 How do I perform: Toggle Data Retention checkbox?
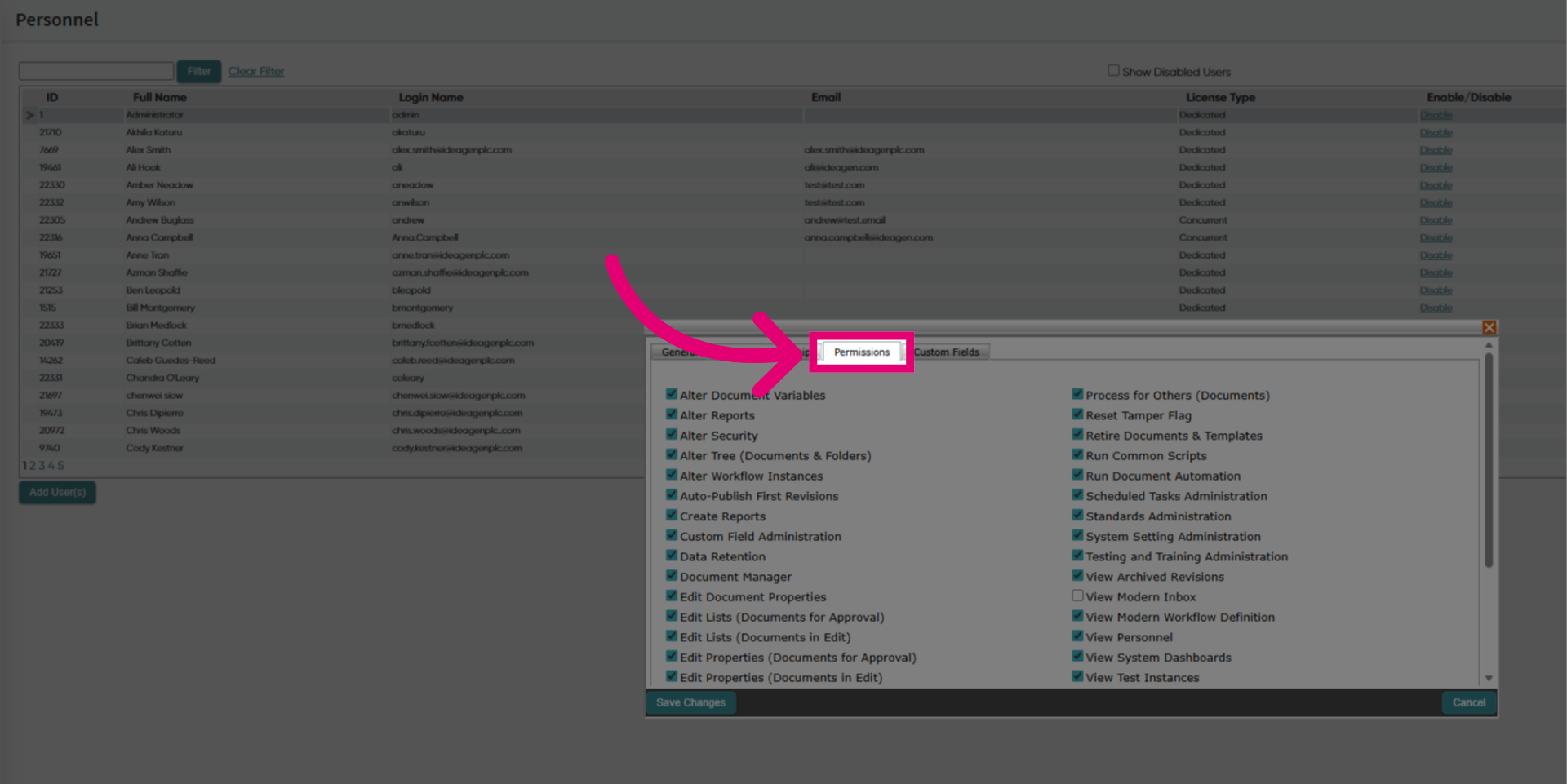click(x=671, y=556)
